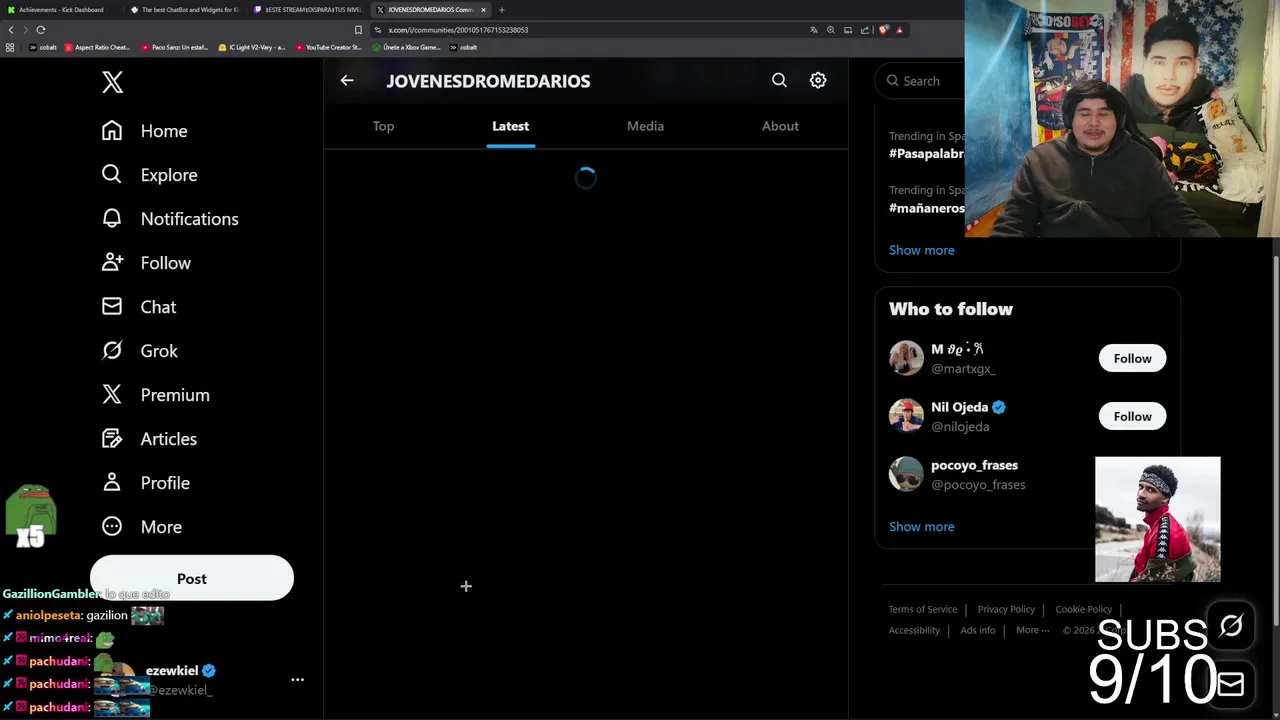Click the translate page icon
Screen dimensions: 1280x720
[814, 30]
